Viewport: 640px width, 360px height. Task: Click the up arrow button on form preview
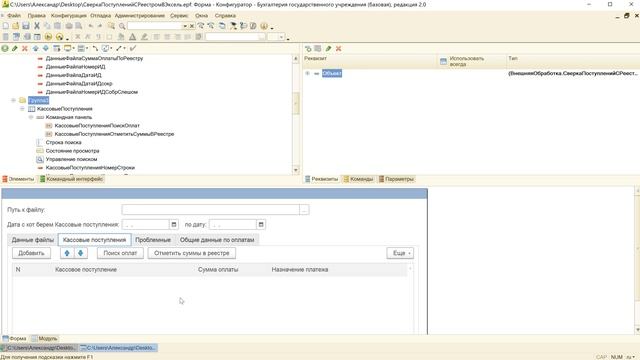coord(67,253)
